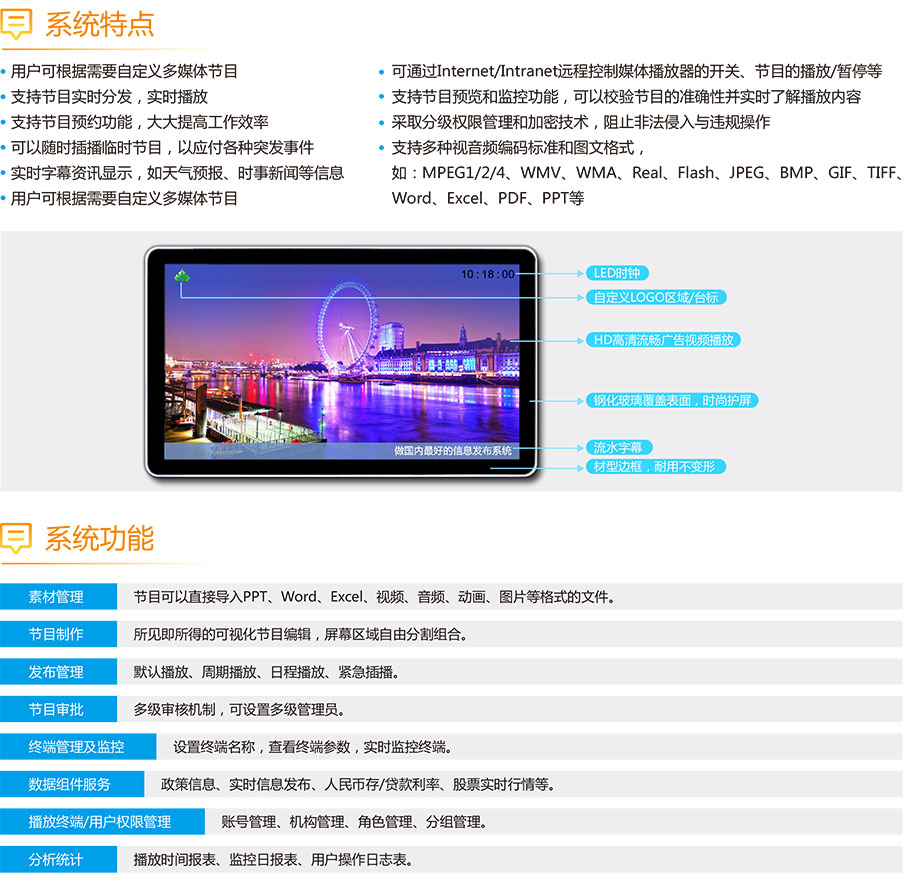The image size is (913, 886).
Task: Click the scrolling caption 做国内最好的信息发布系统
Action: (x=452, y=451)
